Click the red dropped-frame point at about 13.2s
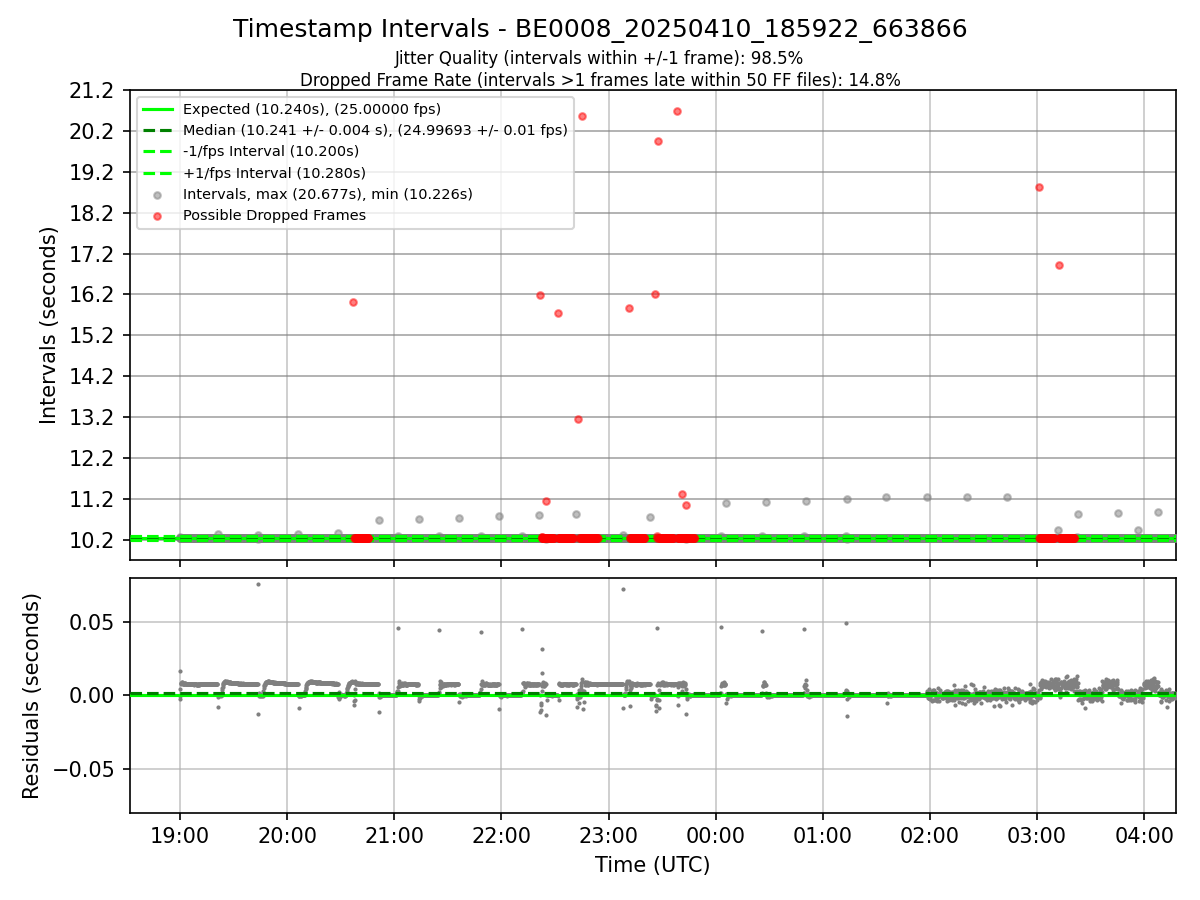 pyautogui.click(x=578, y=419)
